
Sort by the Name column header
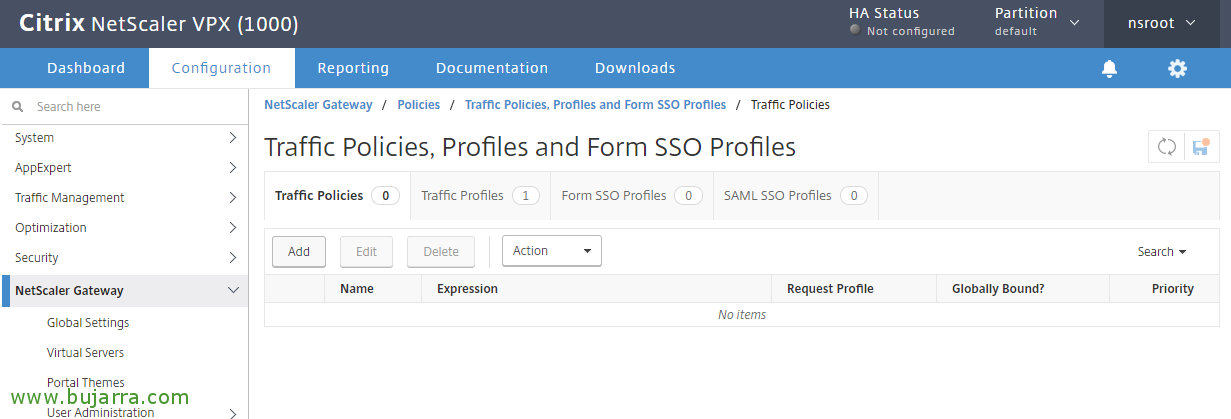(x=357, y=289)
